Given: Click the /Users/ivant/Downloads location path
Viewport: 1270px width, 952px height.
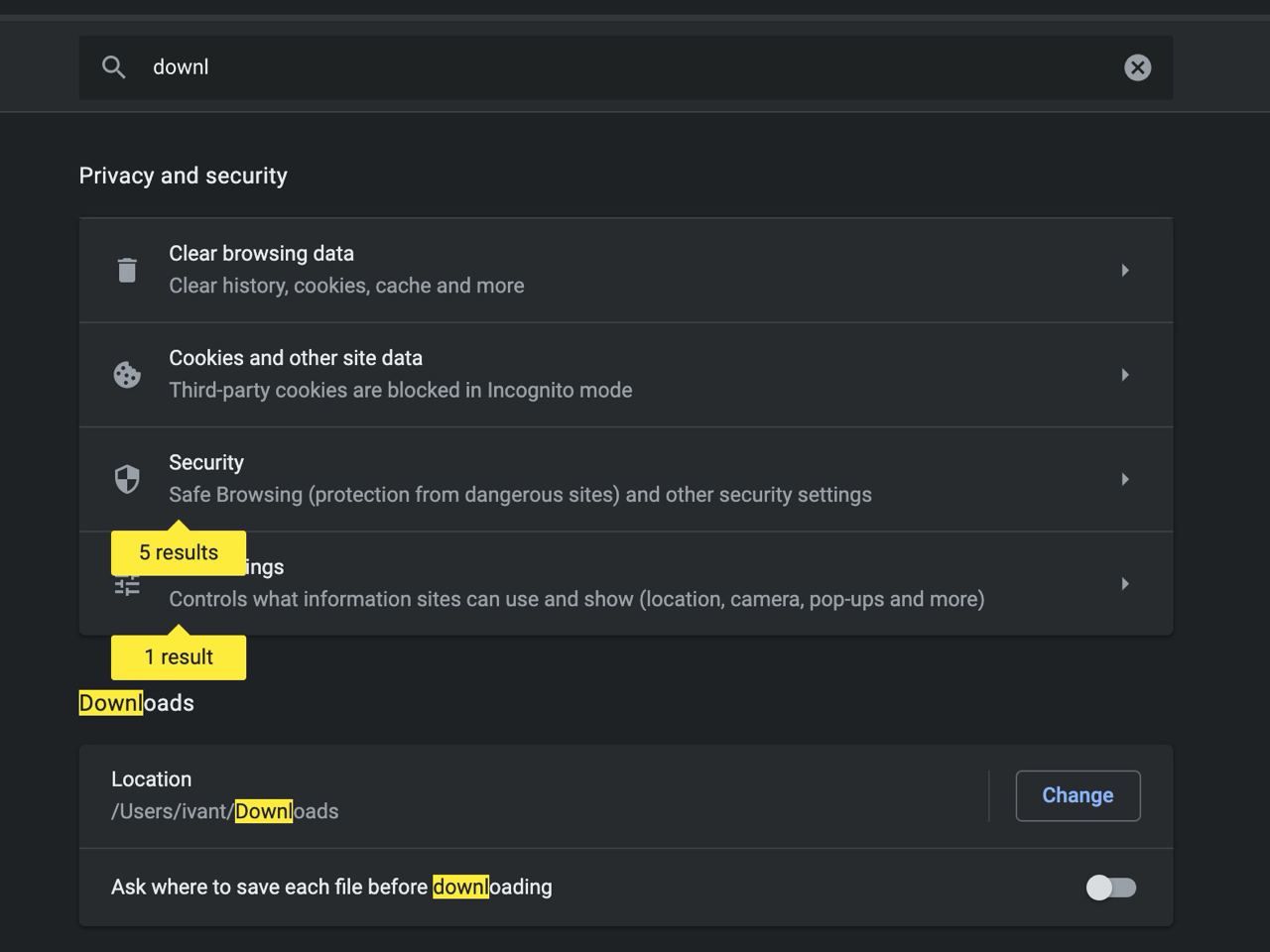Looking at the screenshot, I should [225, 811].
